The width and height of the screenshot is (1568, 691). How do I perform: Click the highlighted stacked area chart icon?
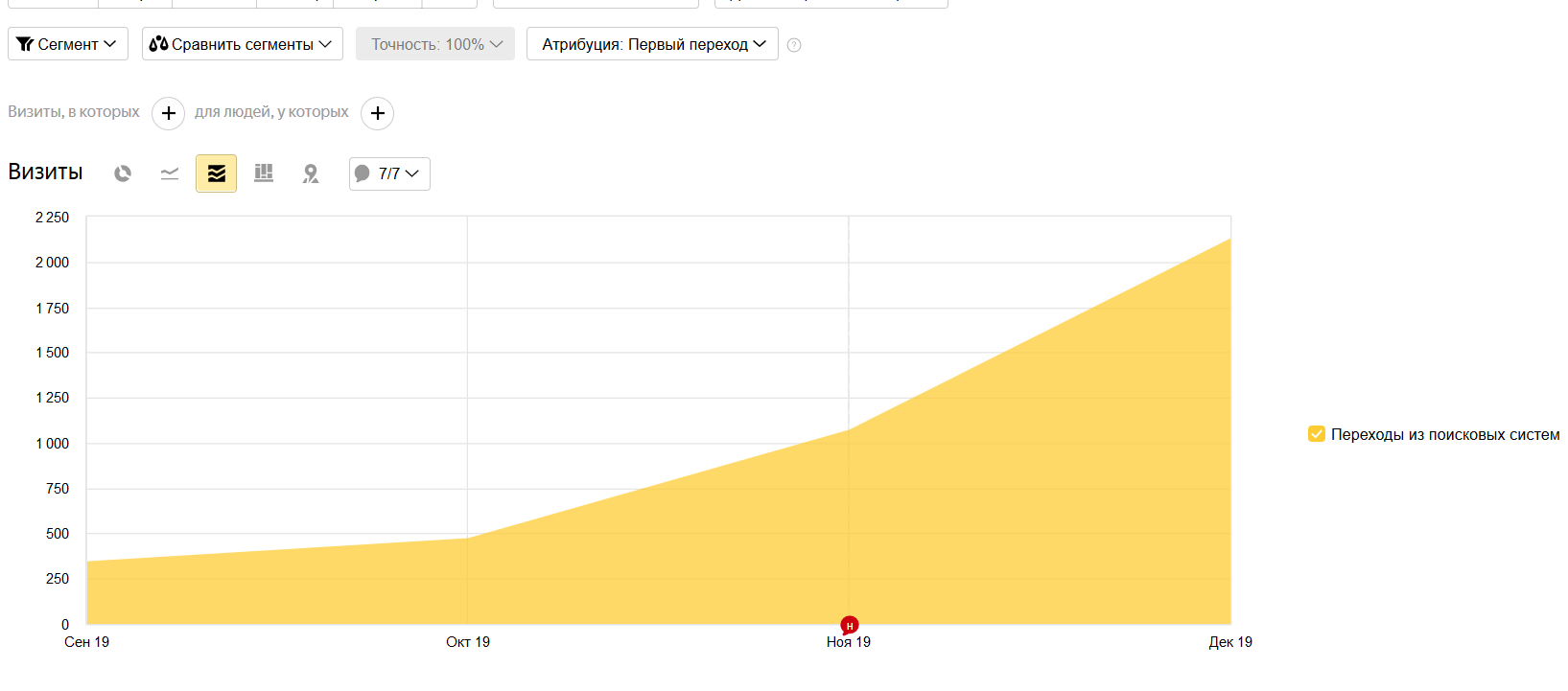[x=216, y=173]
